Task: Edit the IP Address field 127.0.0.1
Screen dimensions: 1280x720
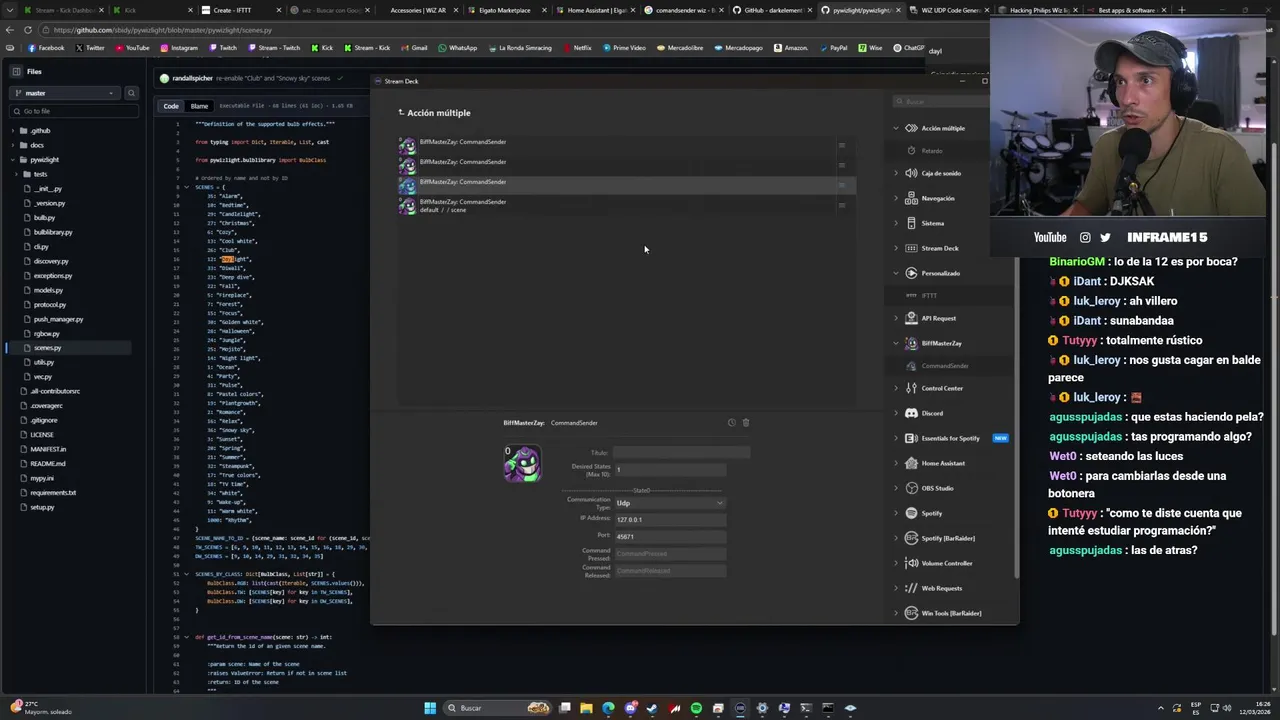Action: pyautogui.click(x=670, y=520)
